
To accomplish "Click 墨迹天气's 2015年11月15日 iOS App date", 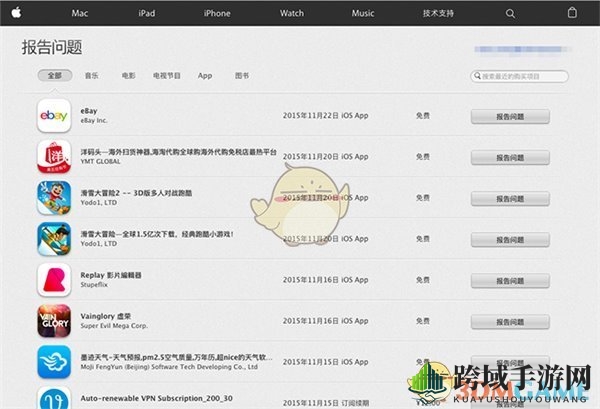I will (x=325, y=362).
